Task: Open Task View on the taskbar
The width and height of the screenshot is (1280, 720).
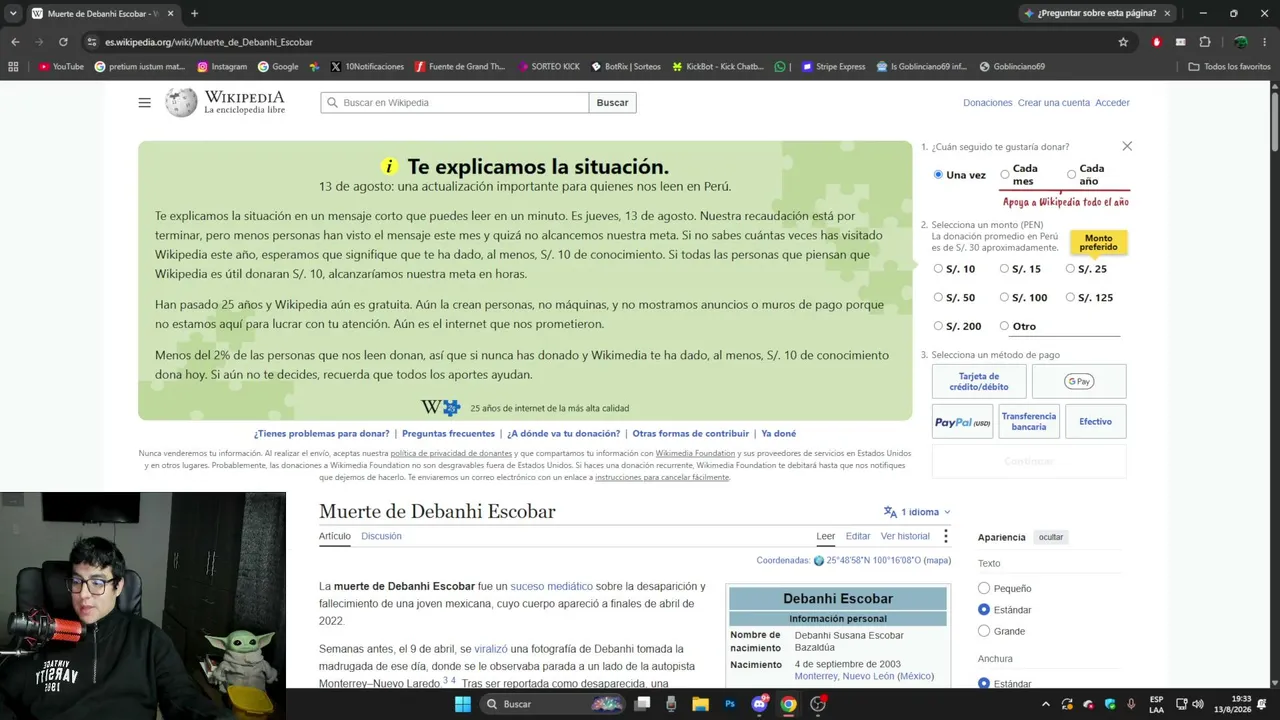Action: click(x=643, y=704)
